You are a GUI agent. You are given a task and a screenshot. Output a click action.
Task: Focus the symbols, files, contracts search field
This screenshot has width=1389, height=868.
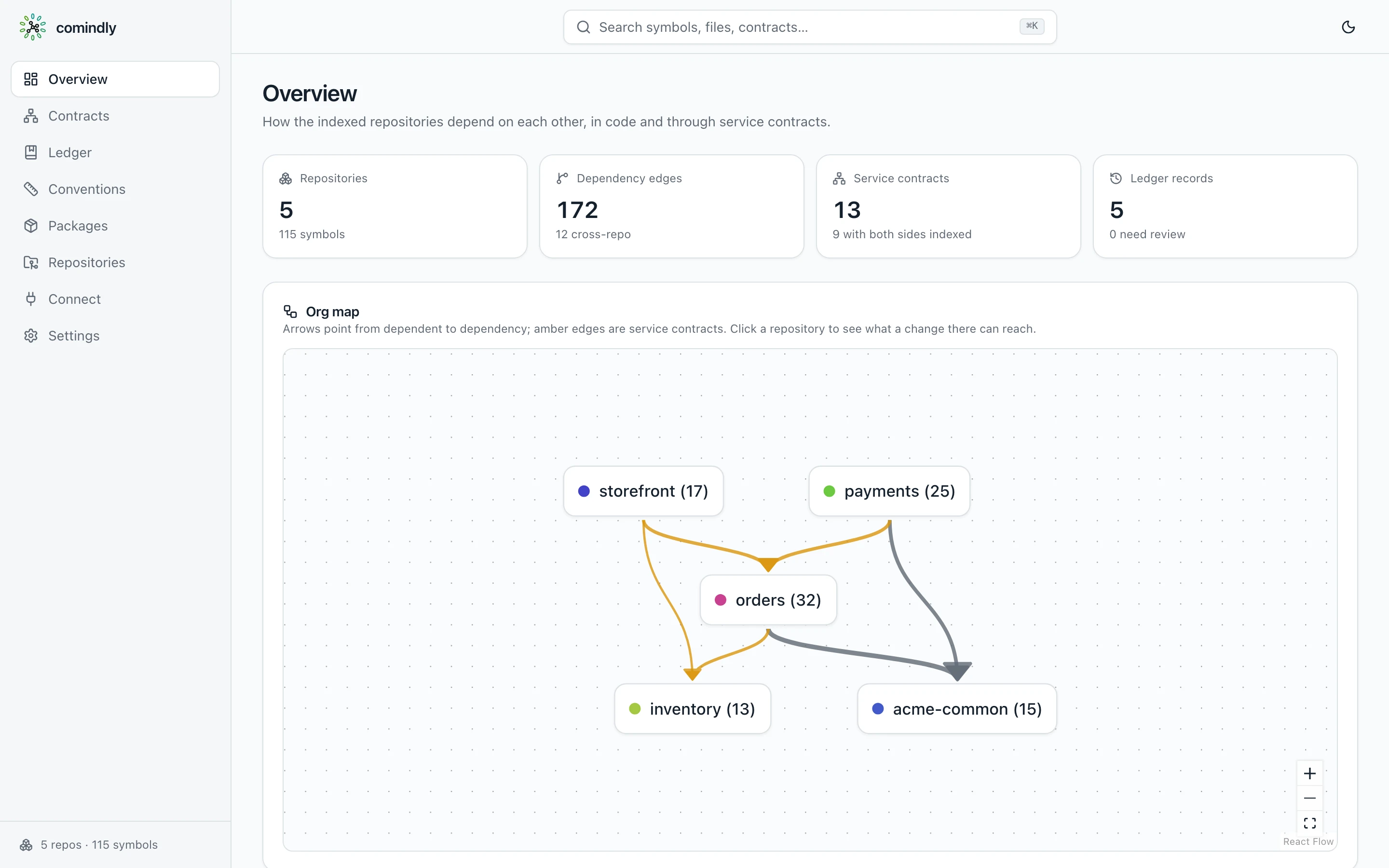[810, 27]
